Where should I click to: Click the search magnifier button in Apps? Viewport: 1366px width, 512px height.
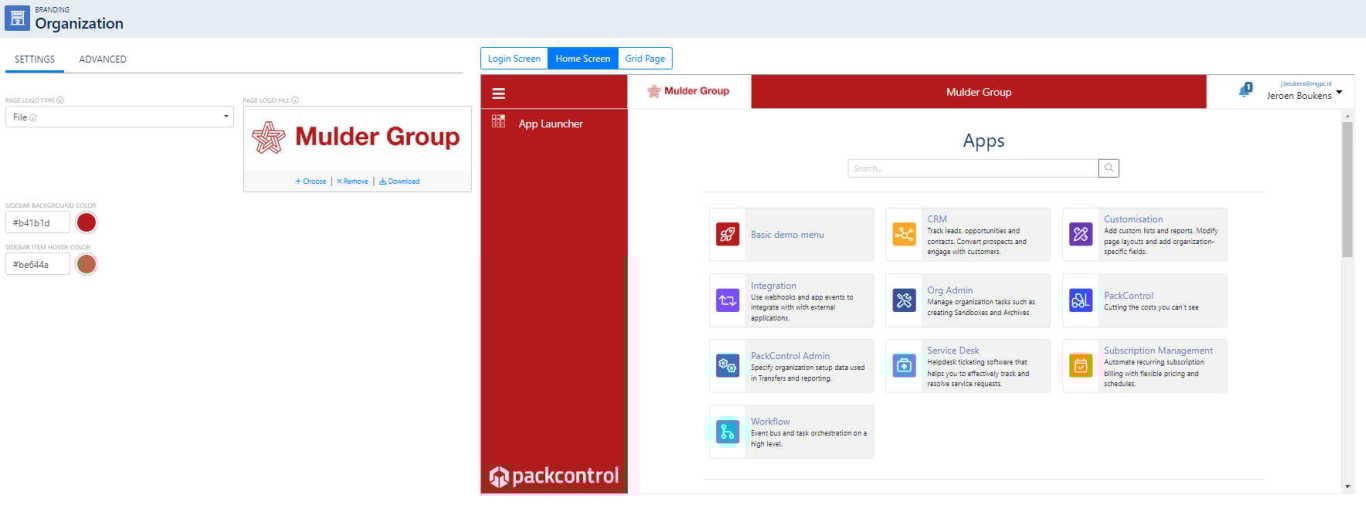(x=1108, y=169)
